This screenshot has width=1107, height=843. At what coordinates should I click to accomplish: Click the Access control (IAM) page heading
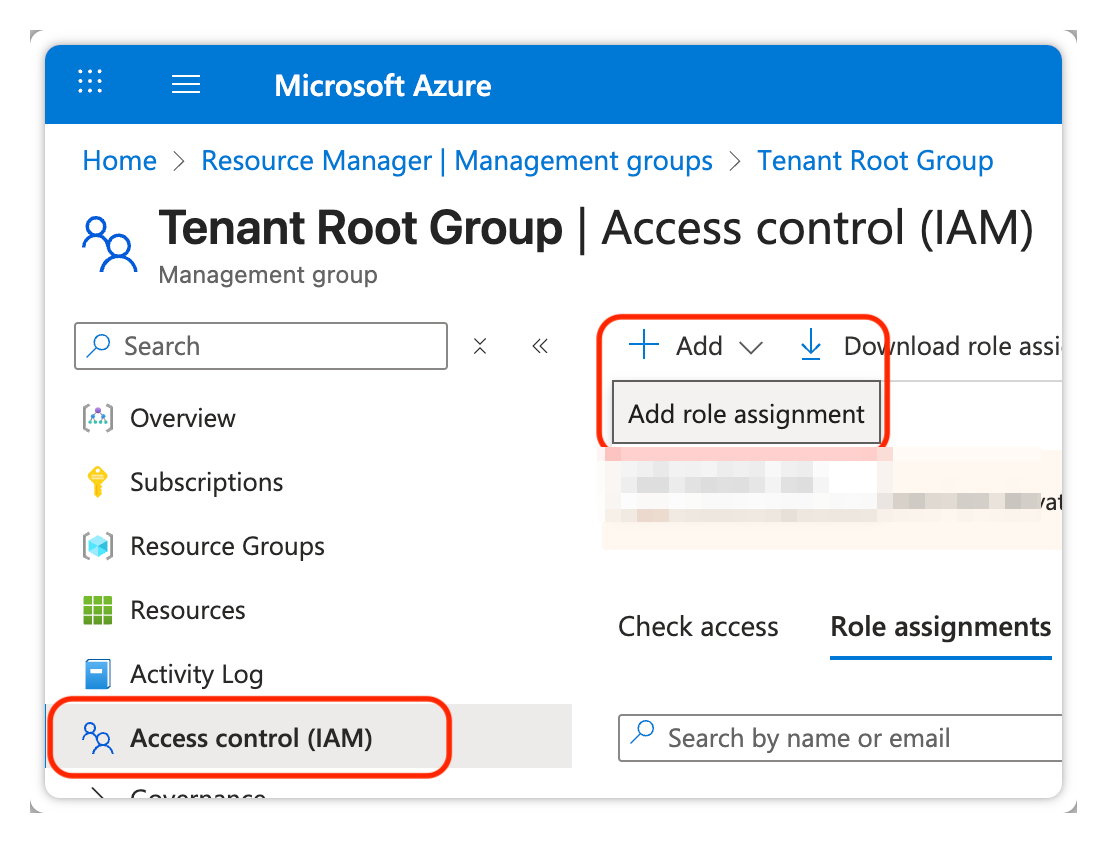(x=817, y=228)
